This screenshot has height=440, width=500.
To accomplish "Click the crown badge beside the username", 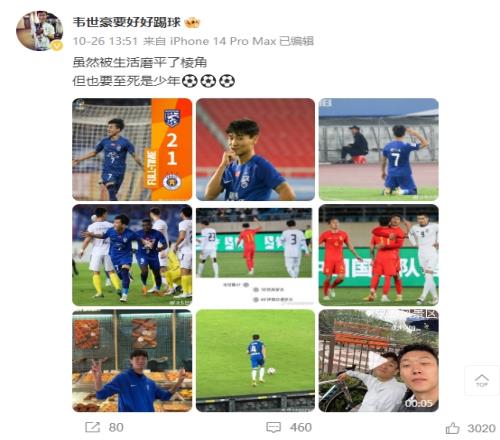I will click(192, 23).
